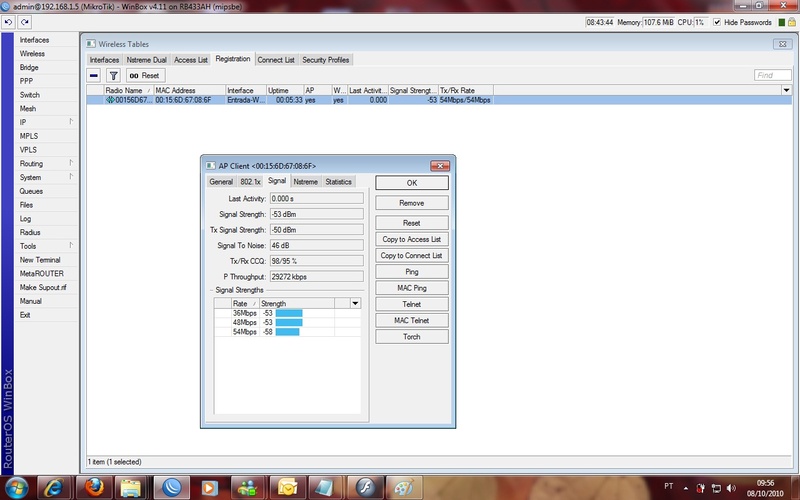Open Wireless in the left menu

point(32,54)
